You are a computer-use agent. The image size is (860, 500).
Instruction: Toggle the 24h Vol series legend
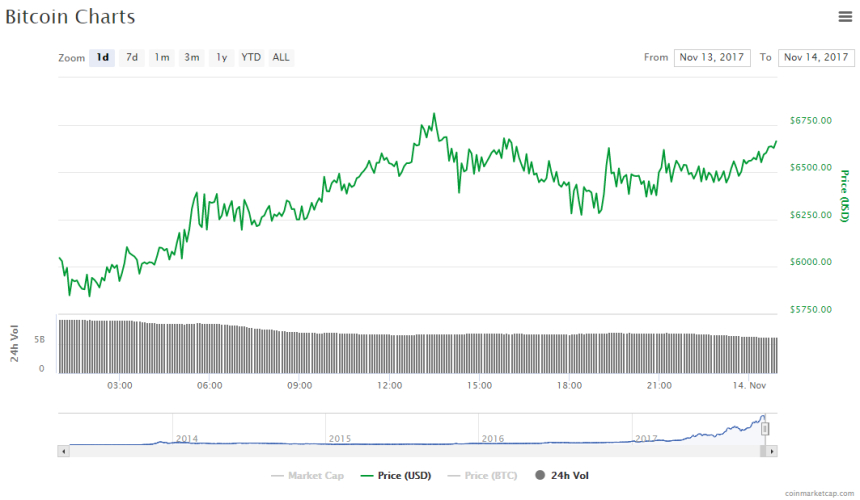pos(562,475)
